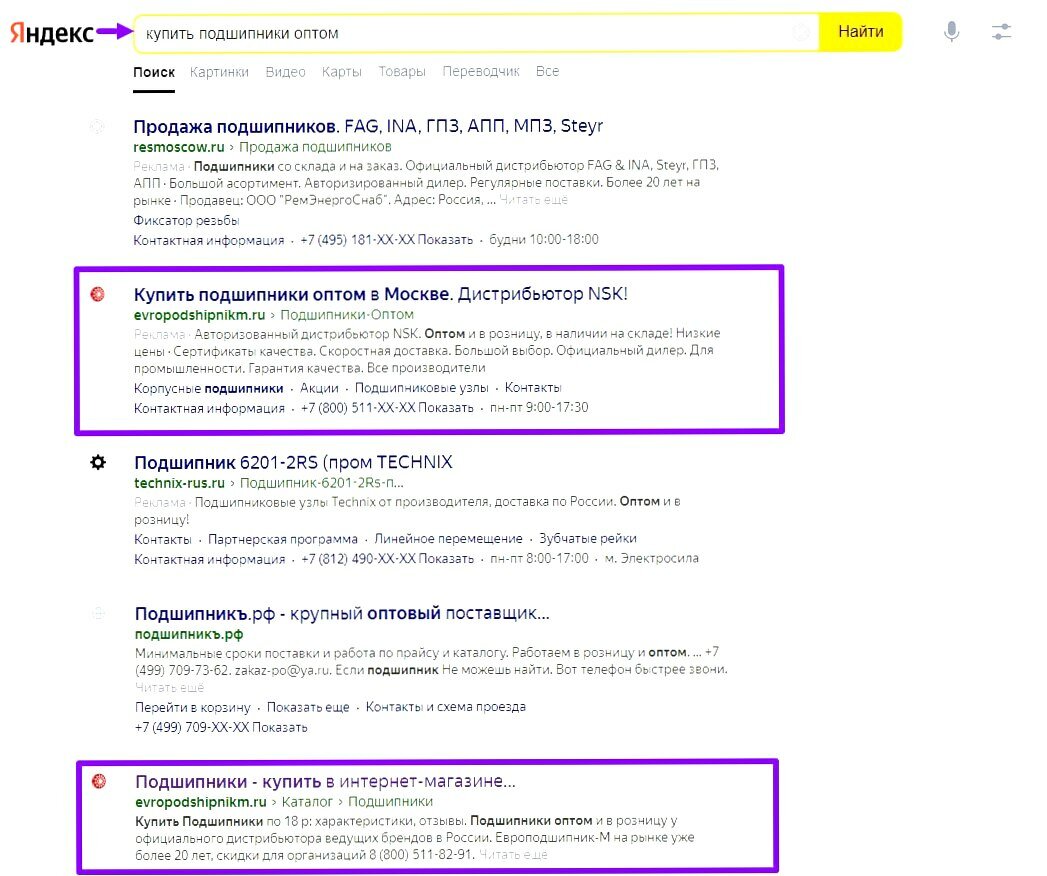The height and width of the screenshot is (876, 1047).
Task: Open the Продажа подшипников. FAG, INA result title
Action: 368,126
